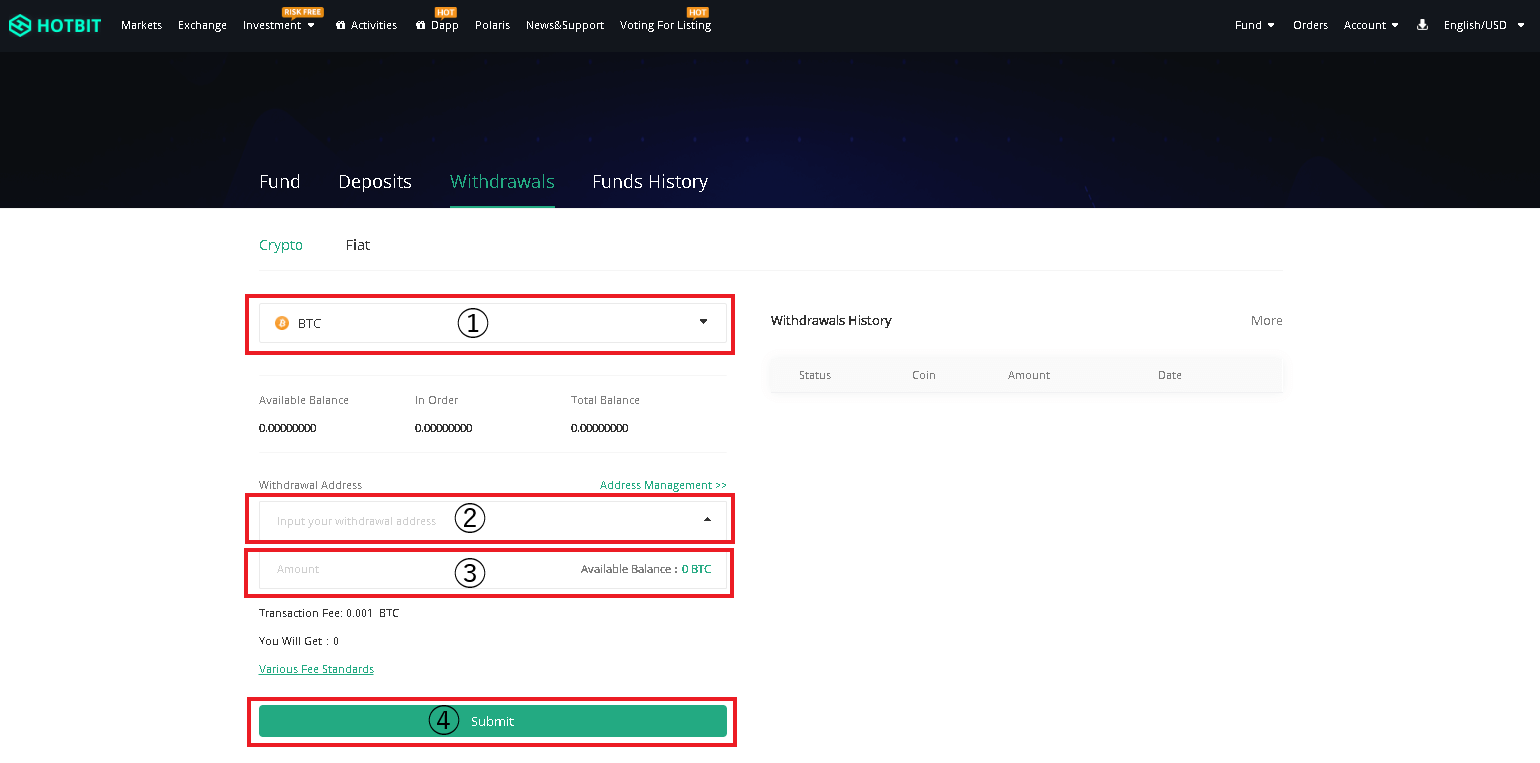1540x763 pixels.
Task: Expand the Investment dropdown arrow
Action: 311,25
